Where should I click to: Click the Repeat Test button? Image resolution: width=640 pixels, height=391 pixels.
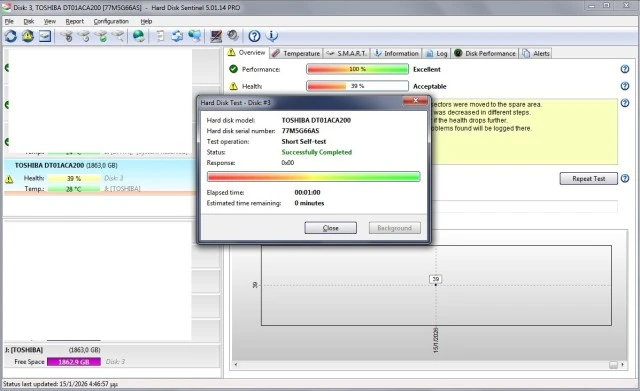[x=589, y=178]
